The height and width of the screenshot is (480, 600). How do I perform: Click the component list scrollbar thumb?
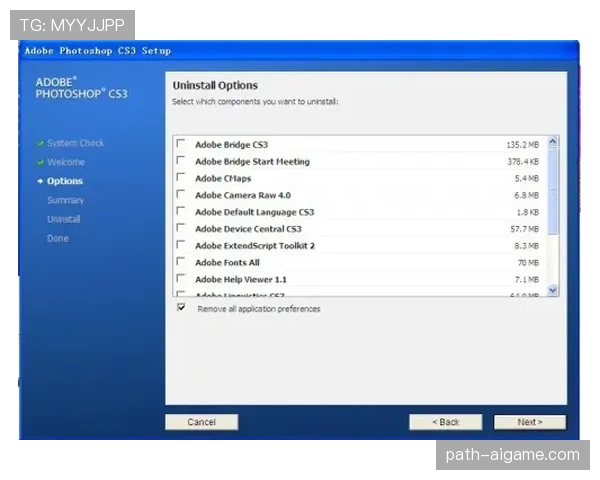[553, 191]
